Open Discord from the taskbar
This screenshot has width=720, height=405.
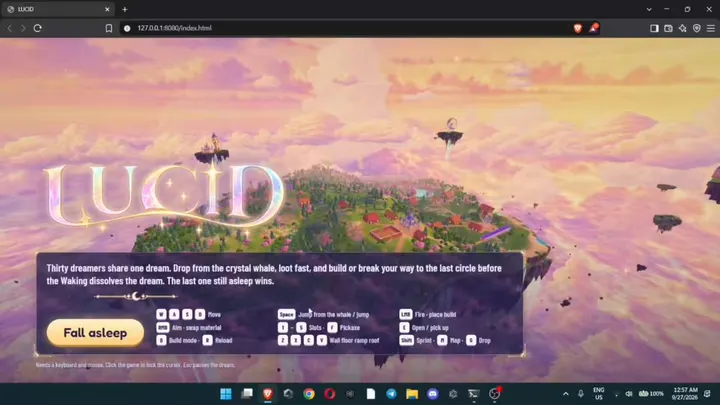point(433,394)
